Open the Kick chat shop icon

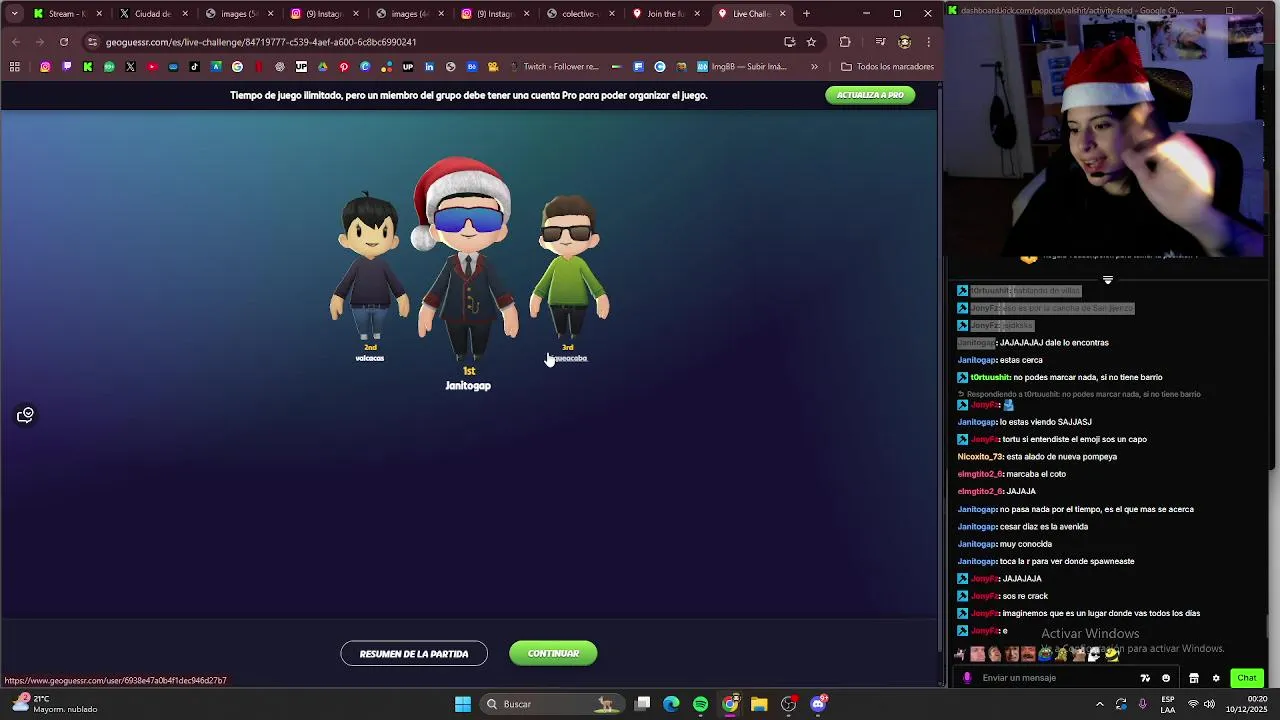coord(1194,678)
